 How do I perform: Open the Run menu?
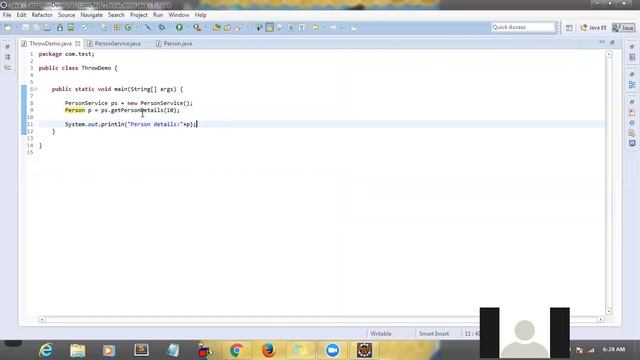[x=158, y=15]
